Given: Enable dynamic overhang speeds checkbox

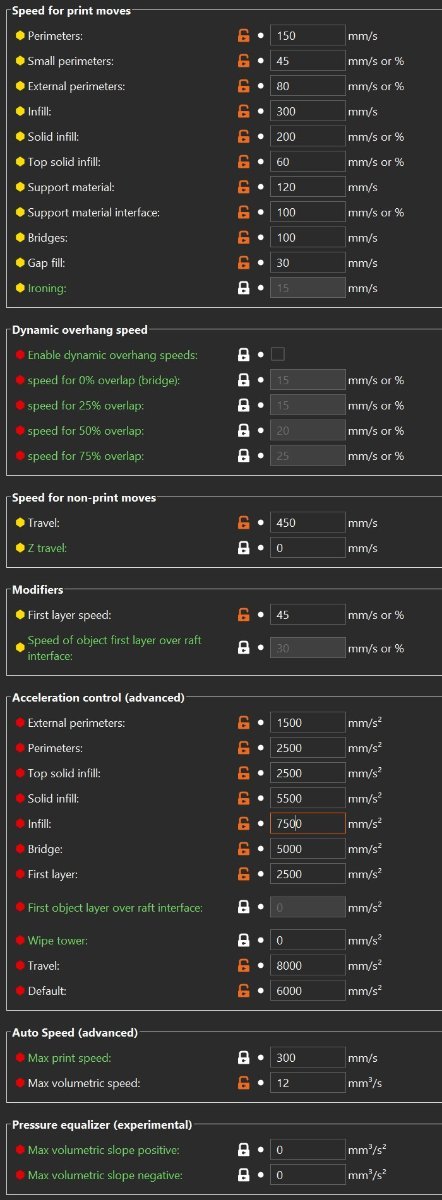Looking at the screenshot, I should 278,354.
